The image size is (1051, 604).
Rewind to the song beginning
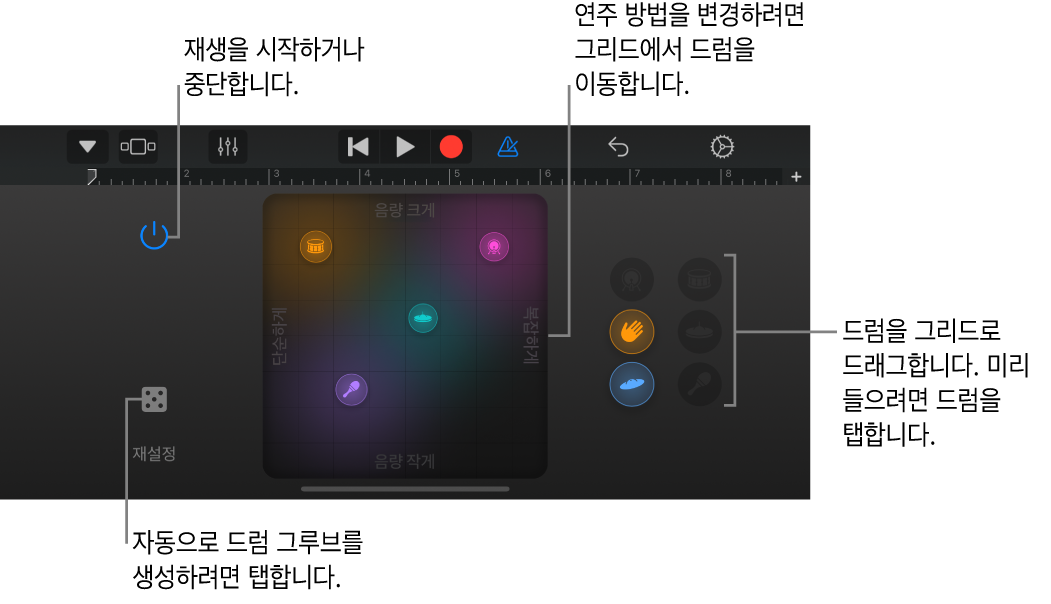coord(357,146)
